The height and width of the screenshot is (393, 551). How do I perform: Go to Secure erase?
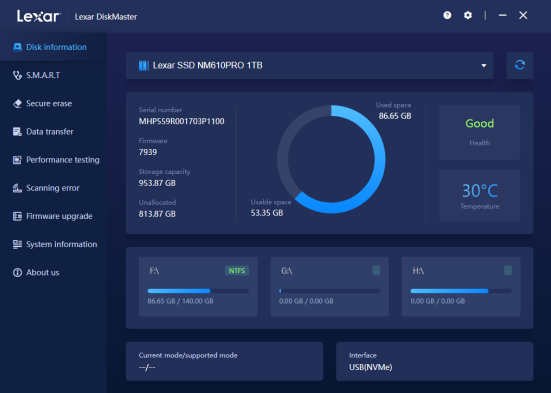coord(53,103)
